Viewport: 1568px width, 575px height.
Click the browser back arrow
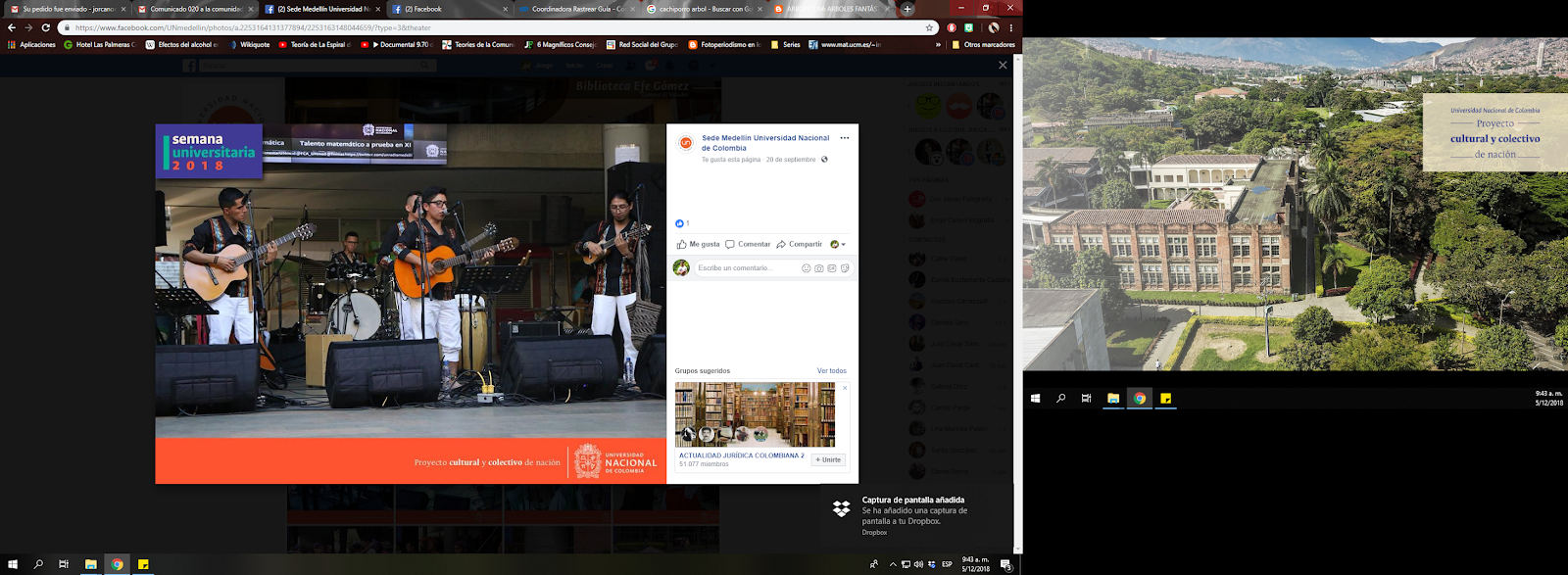click(12, 27)
